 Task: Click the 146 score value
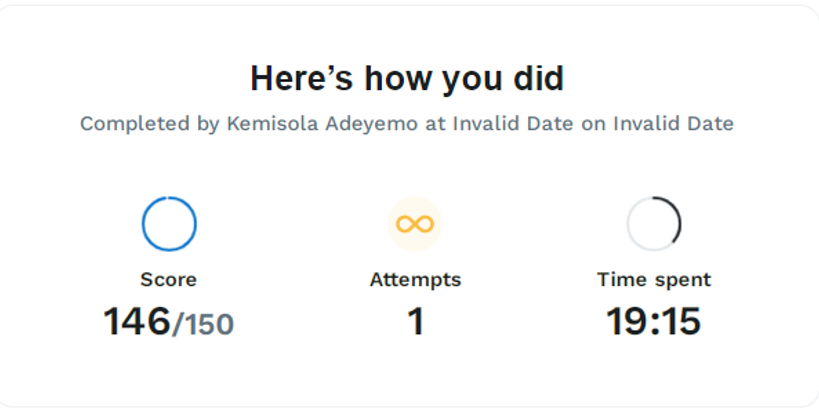137,322
